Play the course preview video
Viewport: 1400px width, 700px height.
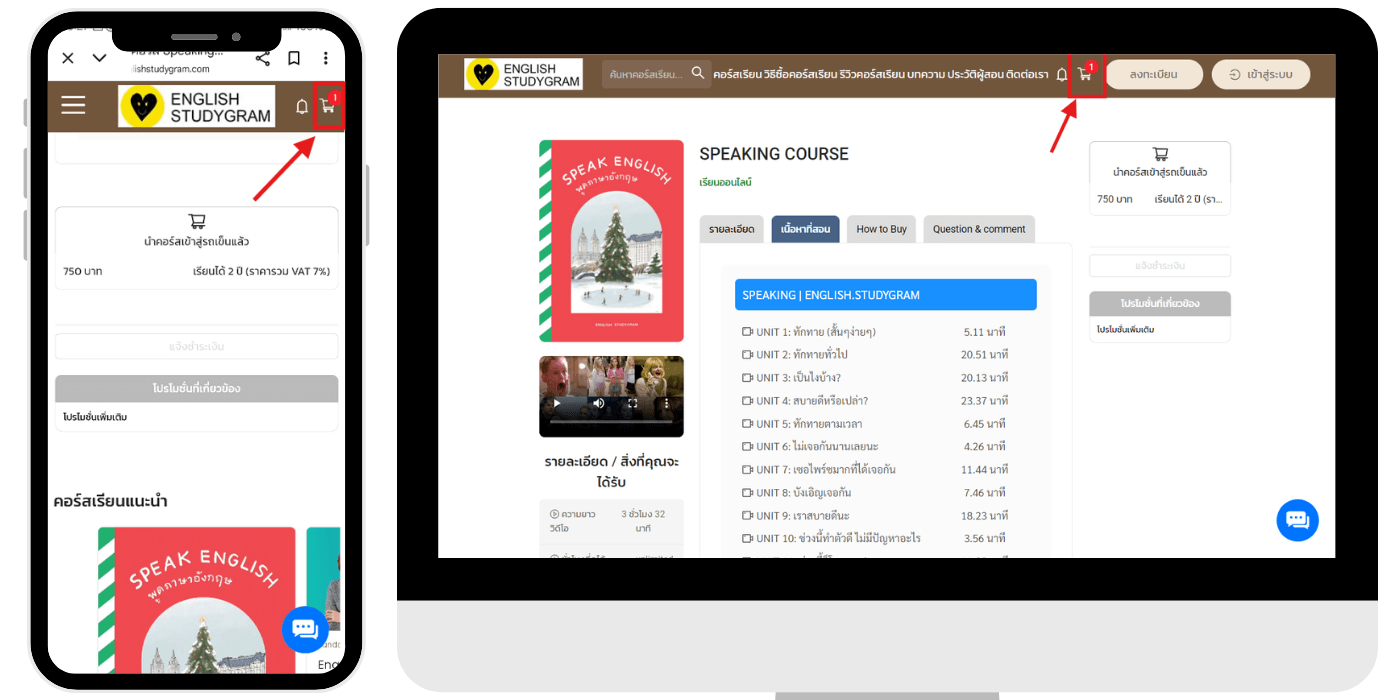tap(557, 404)
